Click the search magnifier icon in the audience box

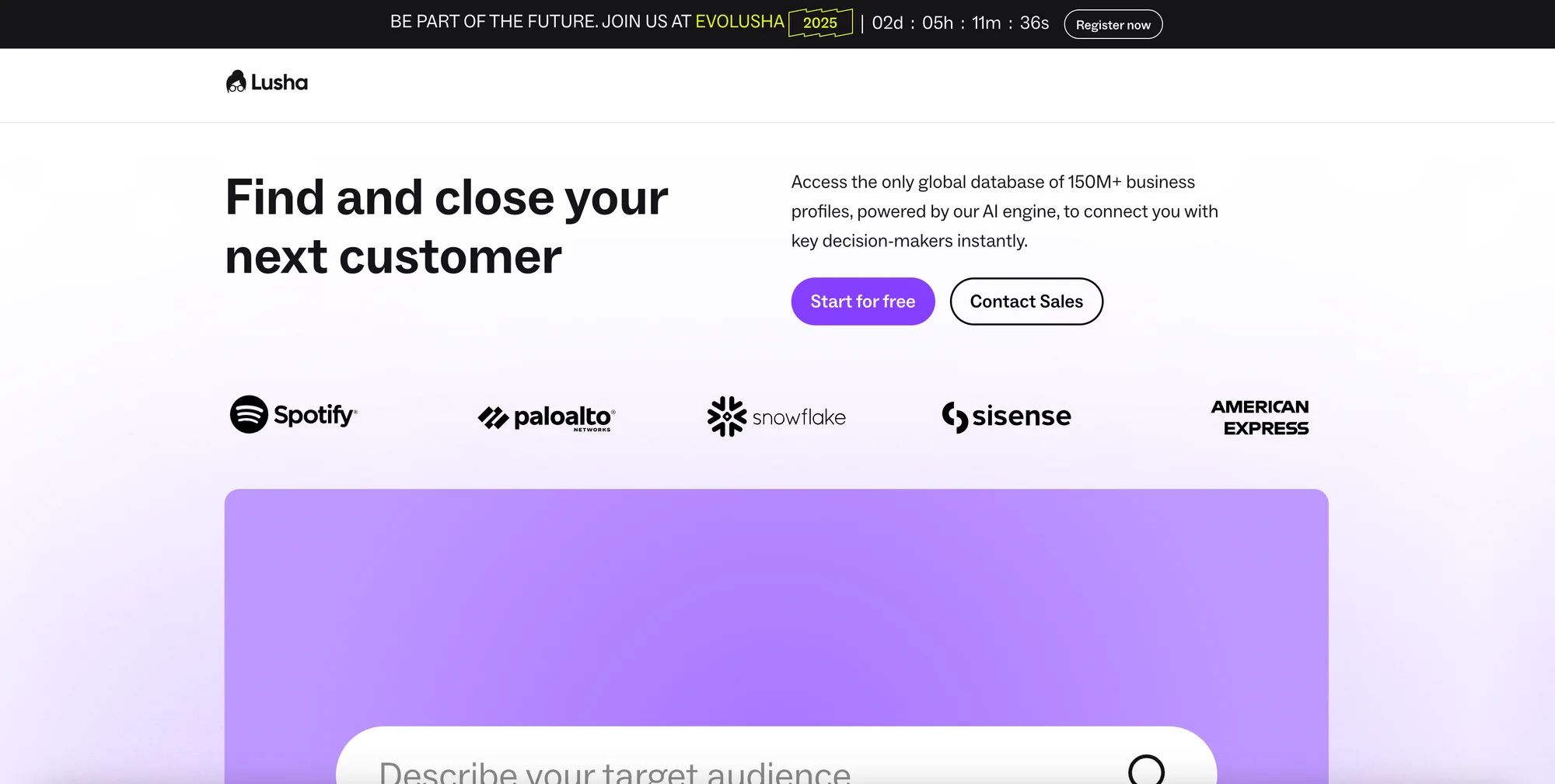tap(1146, 770)
